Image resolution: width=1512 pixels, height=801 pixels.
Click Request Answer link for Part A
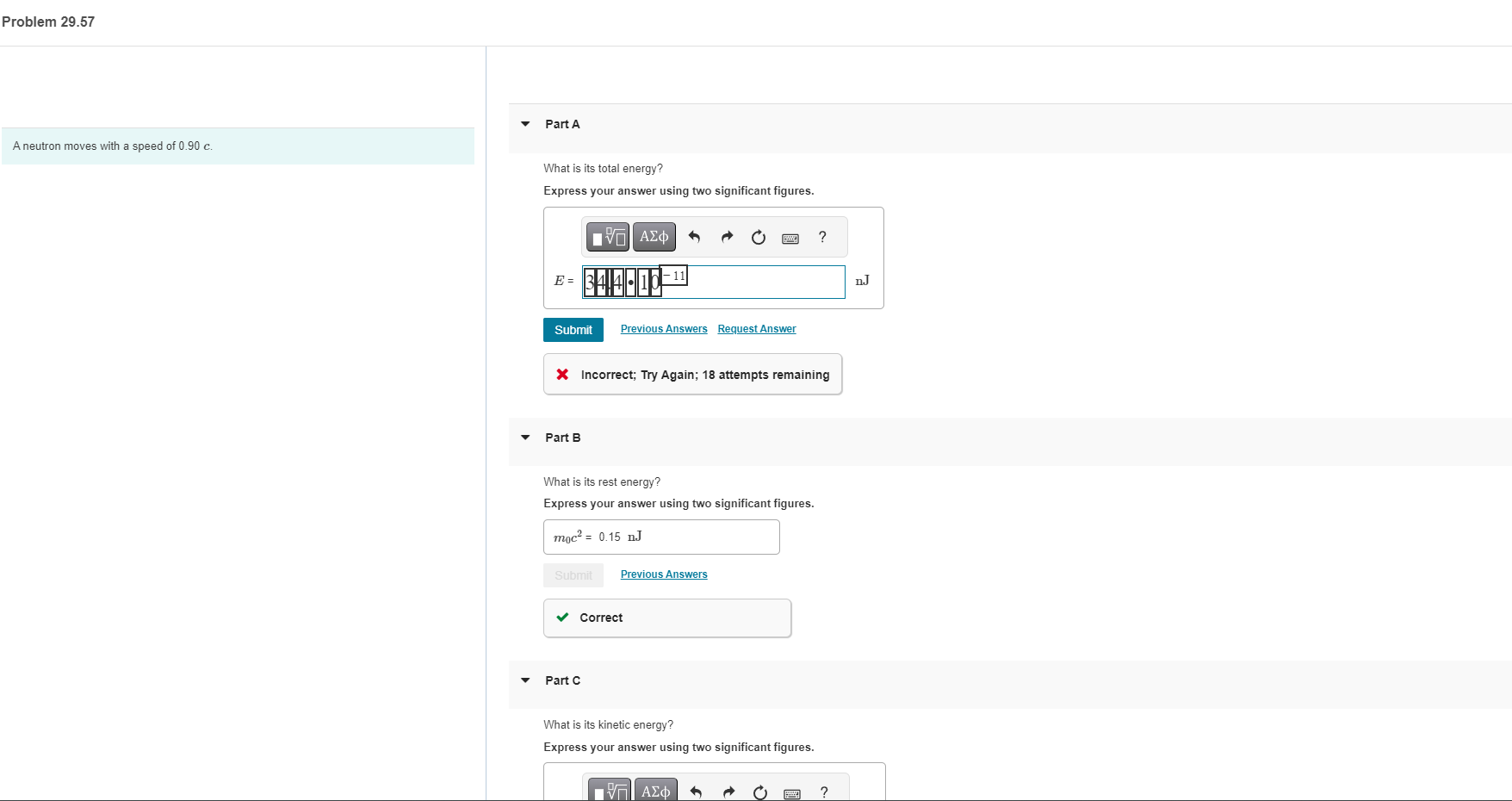pyautogui.click(x=757, y=329)
